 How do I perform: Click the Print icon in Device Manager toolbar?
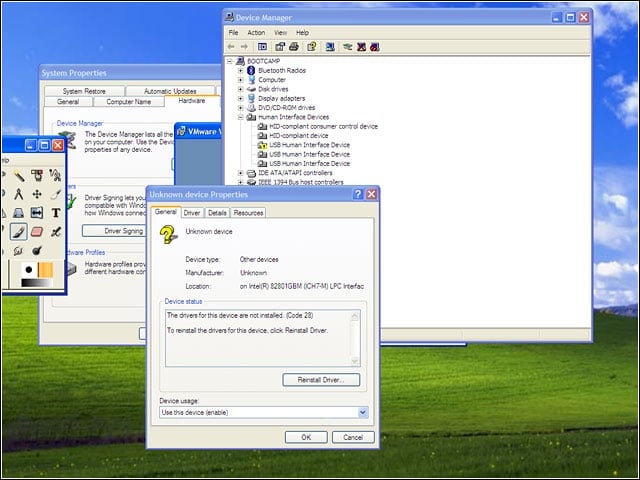294,47
